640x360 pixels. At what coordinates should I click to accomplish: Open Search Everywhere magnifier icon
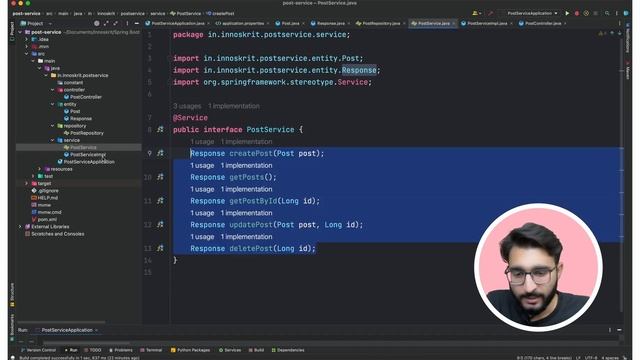pos(607,13)
